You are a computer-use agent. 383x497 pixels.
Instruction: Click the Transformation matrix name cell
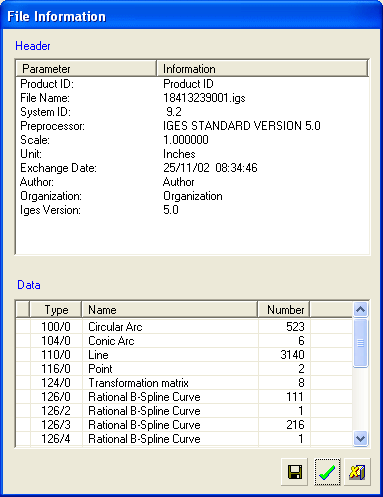pyautogui.click(x=170, y=383)
